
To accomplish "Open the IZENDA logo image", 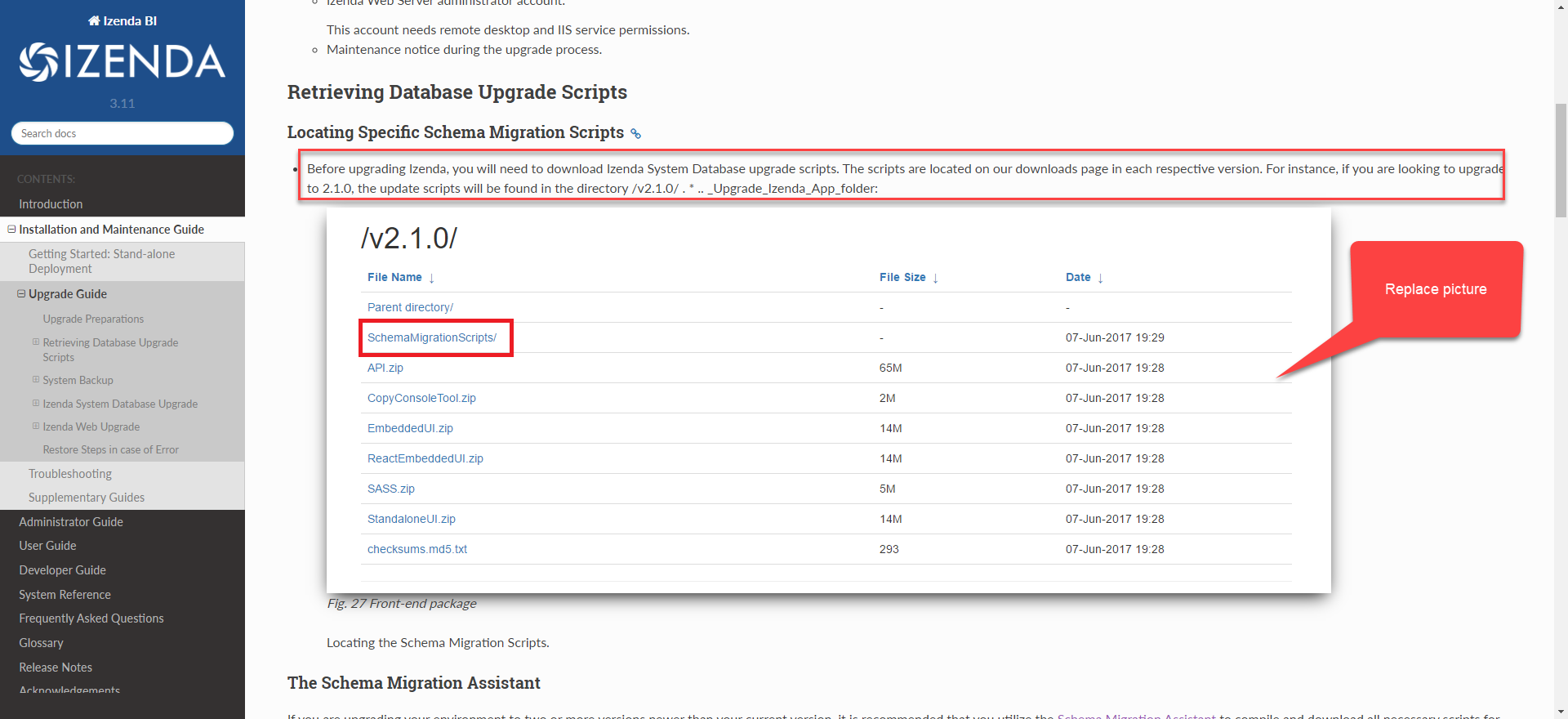I will pos(122,62).
